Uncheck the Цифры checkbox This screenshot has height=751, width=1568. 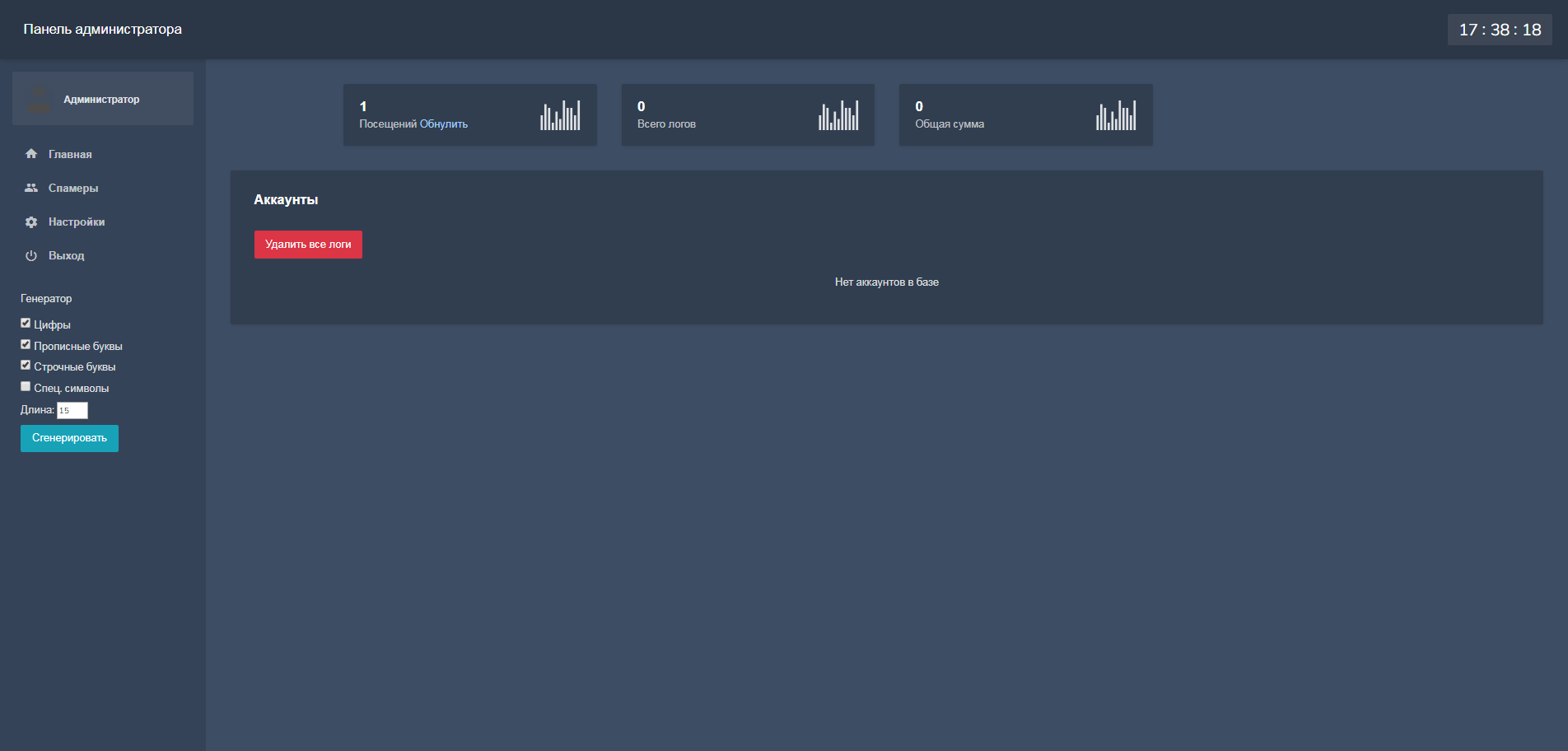[26, 324]
